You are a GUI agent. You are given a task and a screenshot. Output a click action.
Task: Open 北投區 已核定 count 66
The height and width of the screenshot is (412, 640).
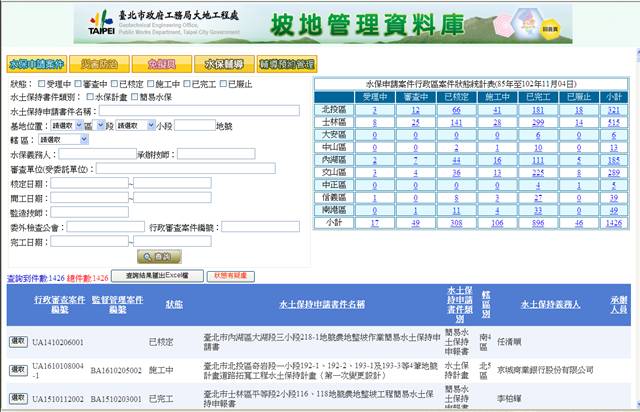click(456, 110)
